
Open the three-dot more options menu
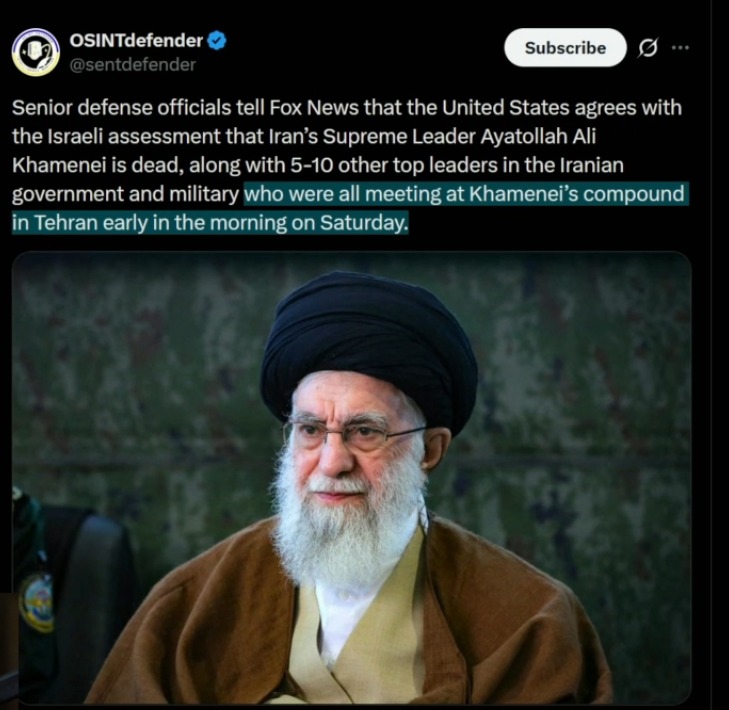[x=680, y=47]
